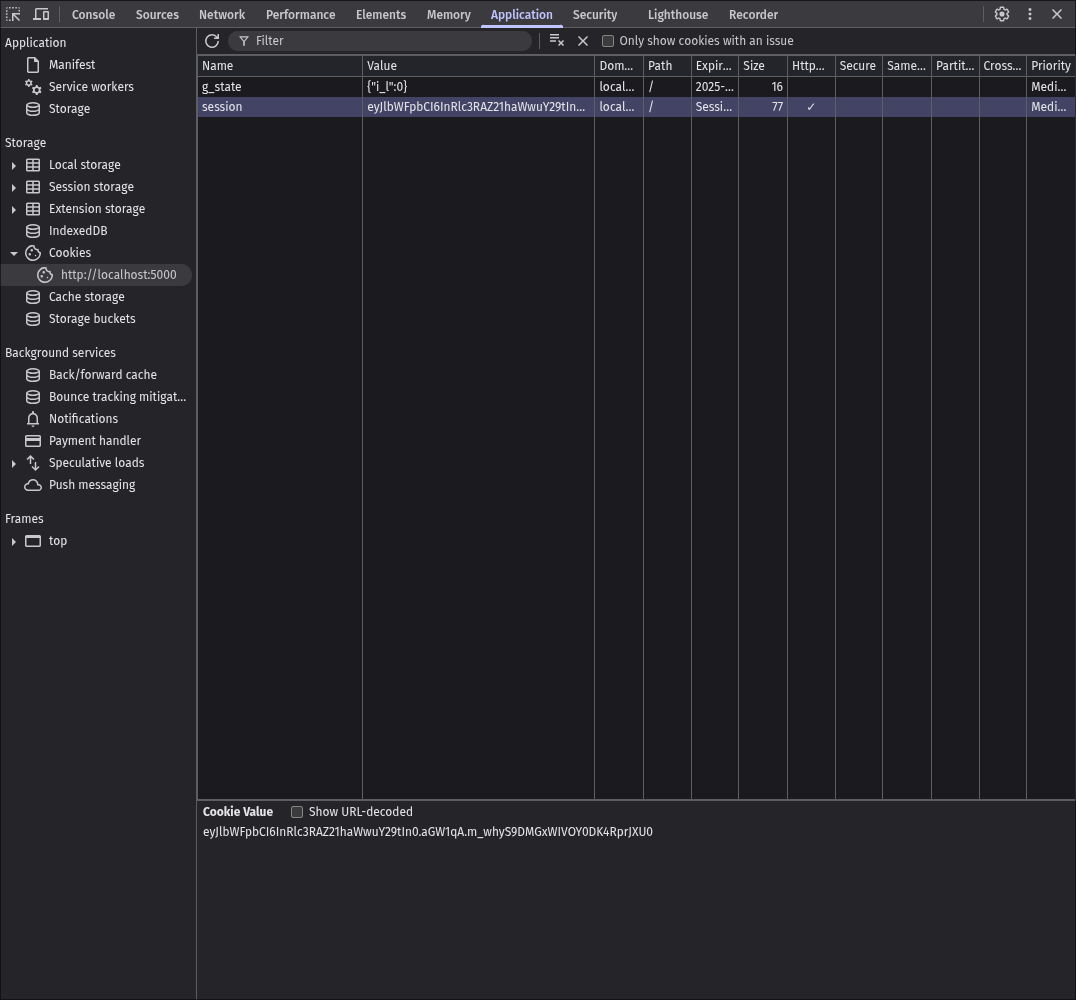Toggle the device toolbar icon
Viewport: 1076px width, 1000px height.
click(41, 14)
